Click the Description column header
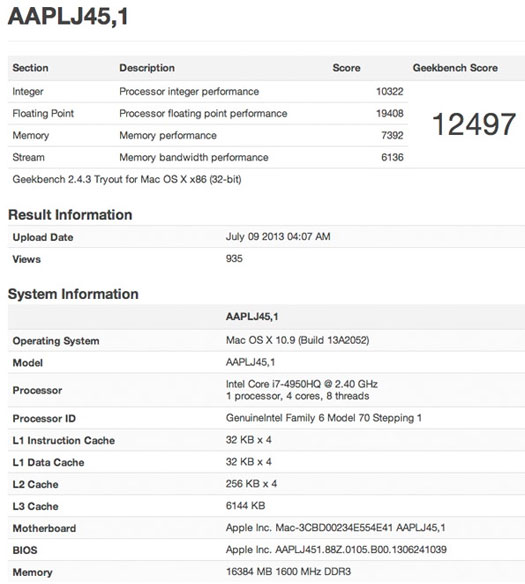The width and height of the screenshot is (525, 584). [147, 68]
